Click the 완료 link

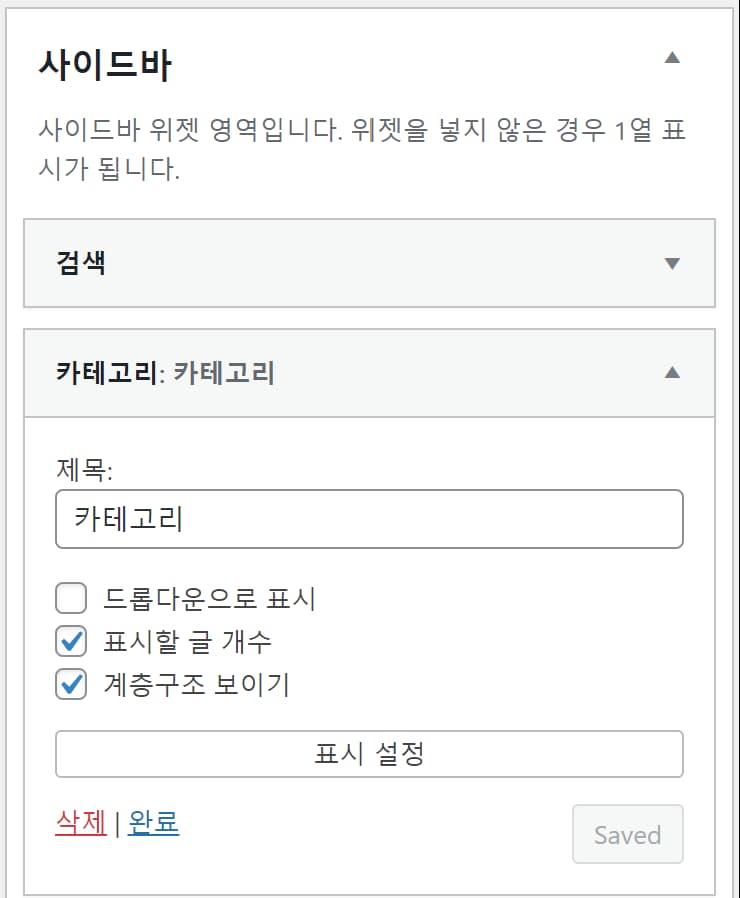tap(153, 823)
